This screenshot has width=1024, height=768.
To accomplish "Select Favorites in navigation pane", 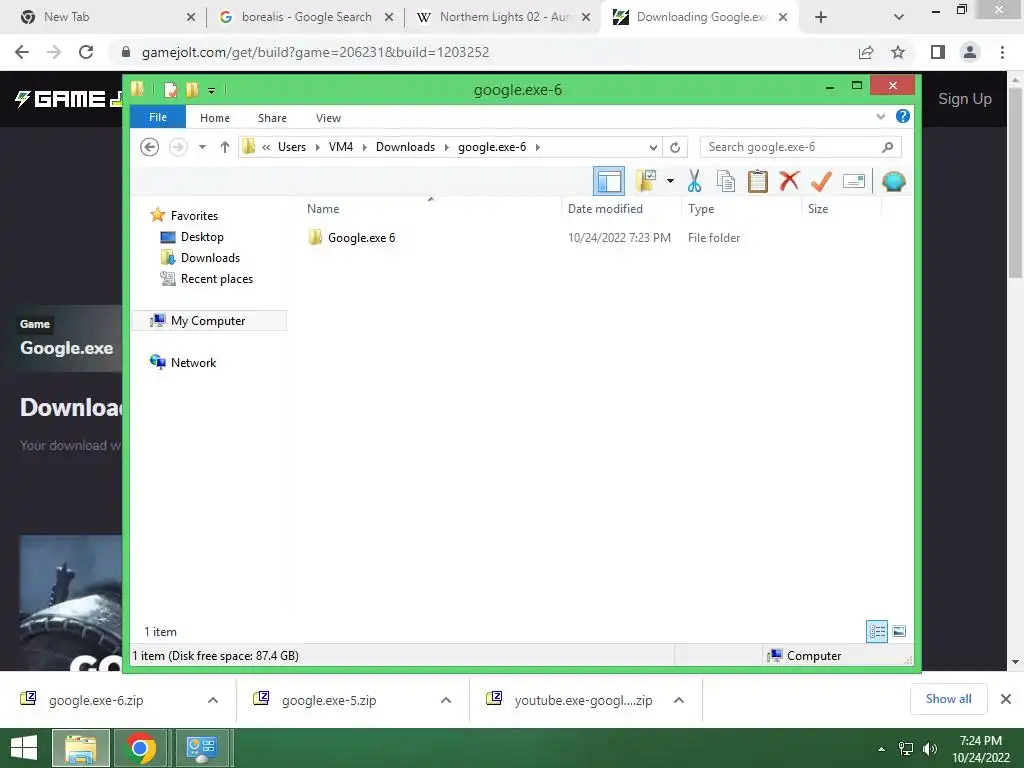I will (194, 216).
